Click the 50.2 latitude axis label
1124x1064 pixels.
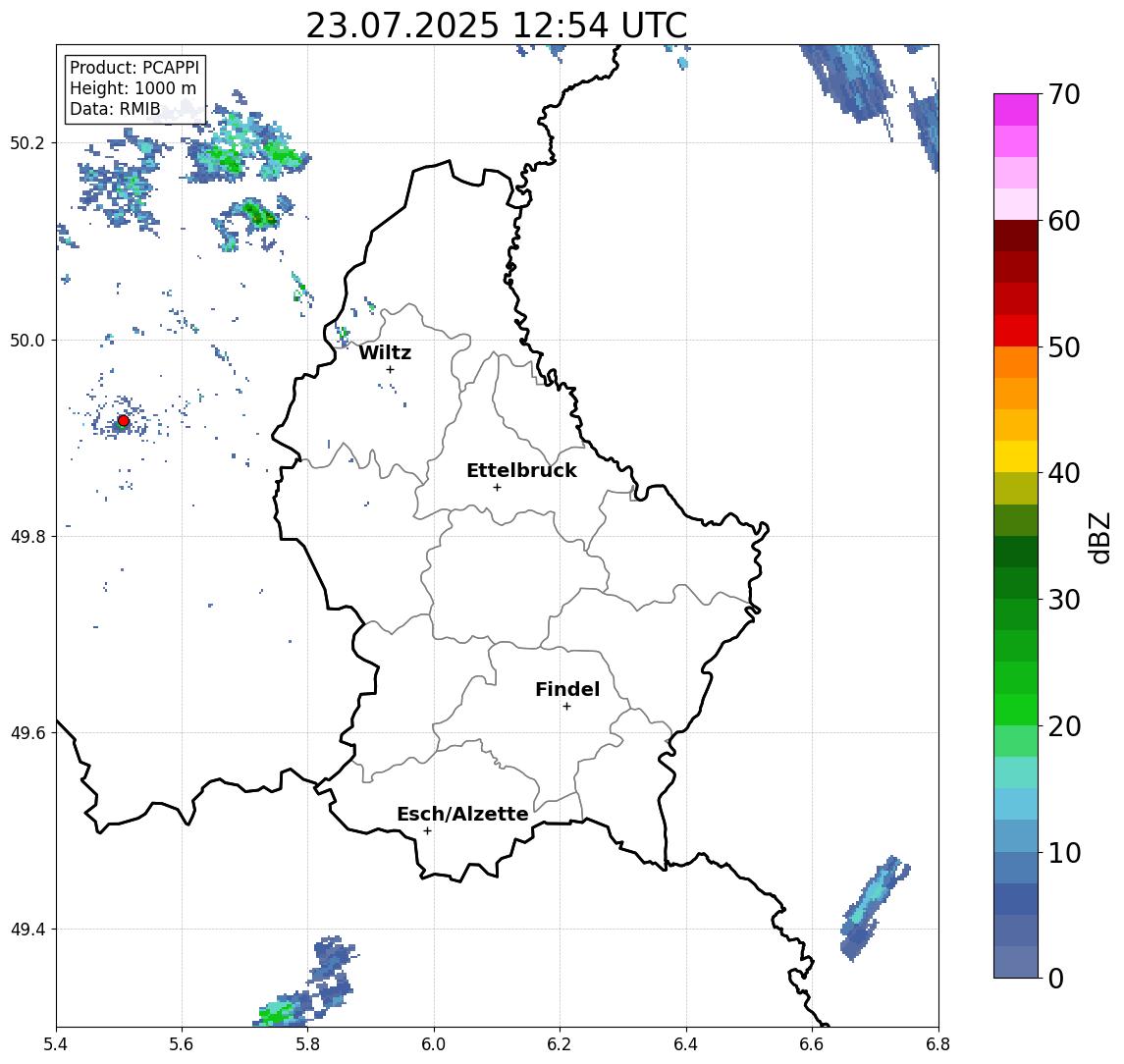coord(27,142)
